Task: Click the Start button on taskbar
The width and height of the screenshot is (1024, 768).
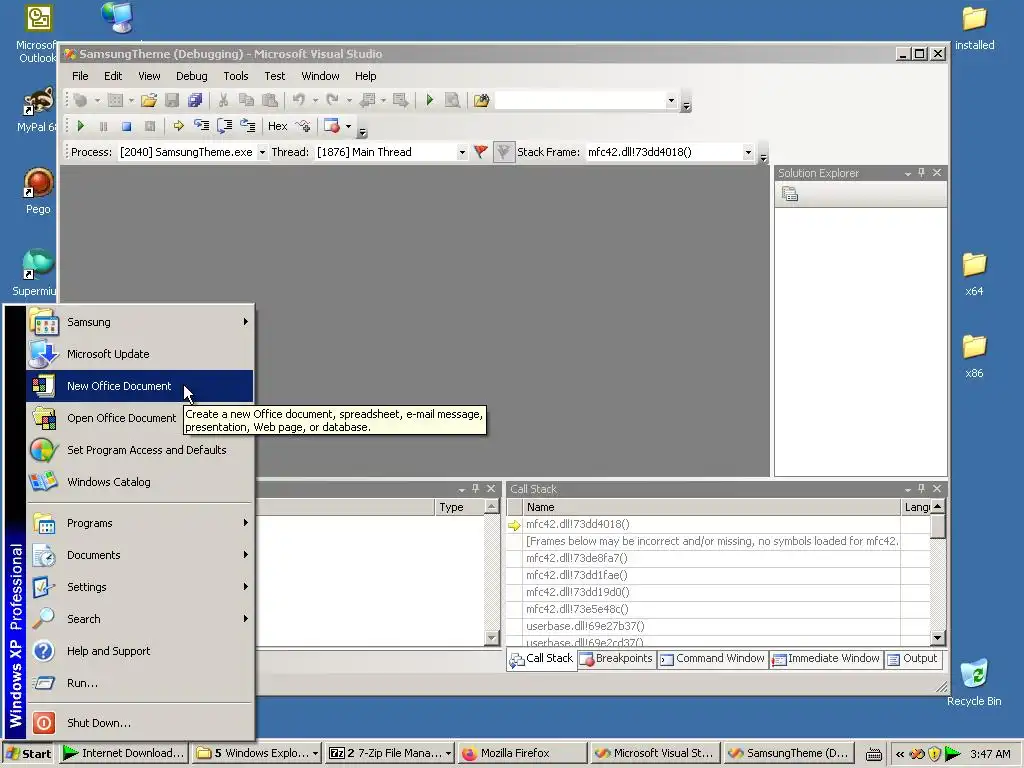Action: 29,754
